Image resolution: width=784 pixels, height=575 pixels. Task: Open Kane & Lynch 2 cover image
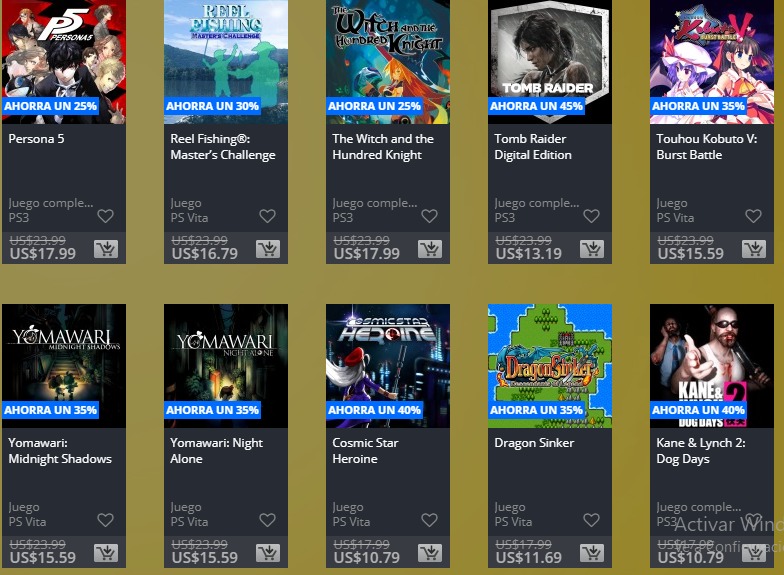[712, 366]
